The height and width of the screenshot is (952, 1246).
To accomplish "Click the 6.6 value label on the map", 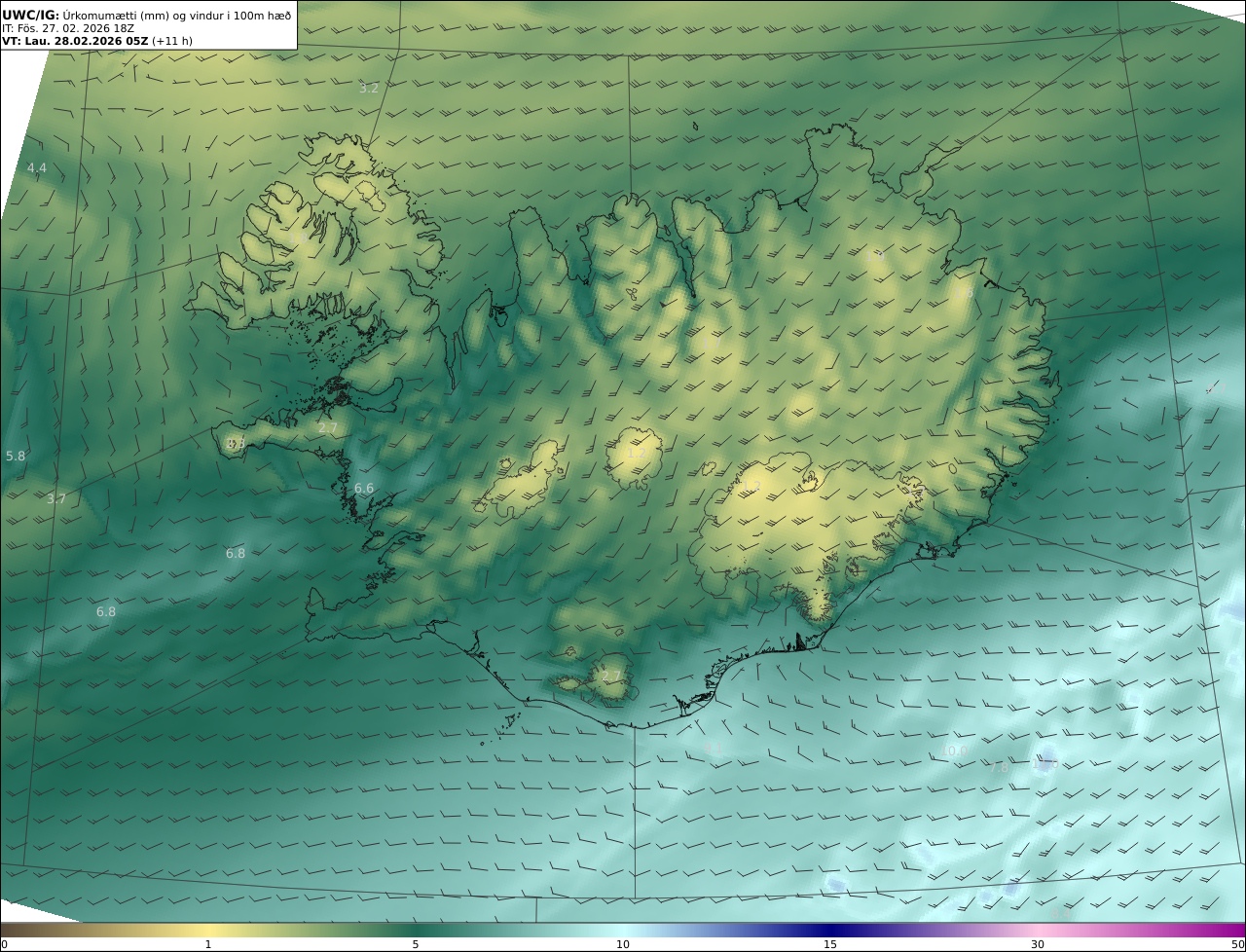I will [x=364, y=489].
